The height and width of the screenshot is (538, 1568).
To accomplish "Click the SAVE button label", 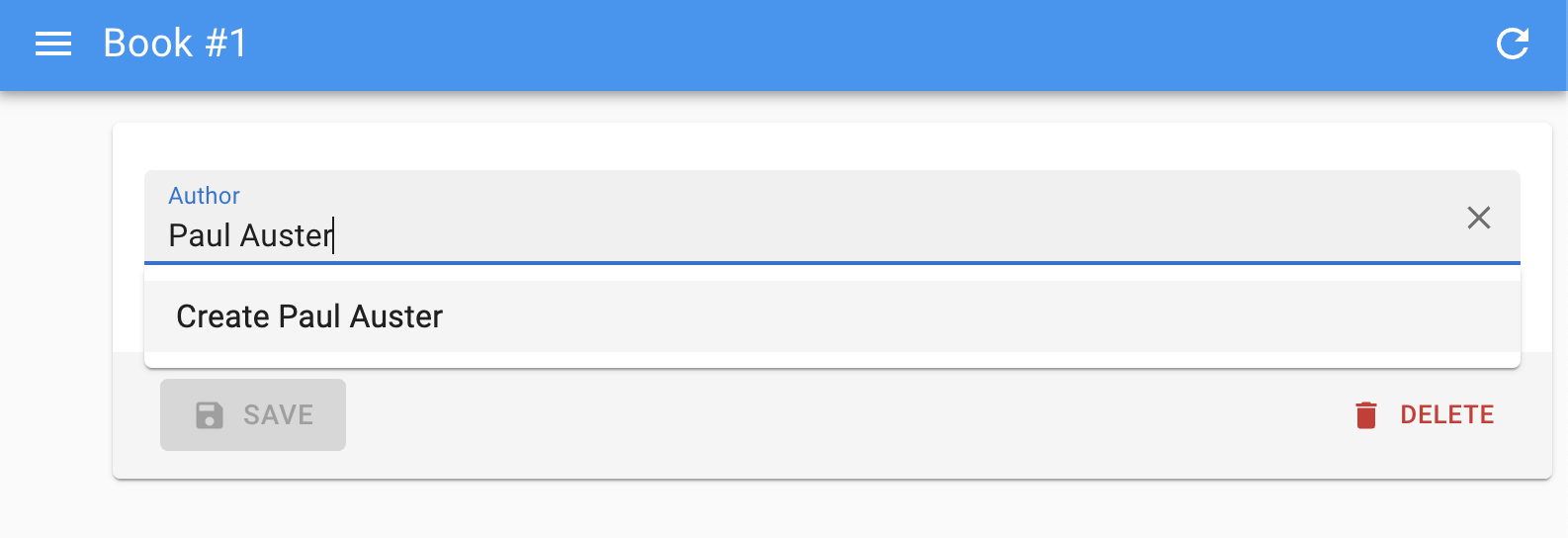I will pyautogui.click(x=278, y=415).
